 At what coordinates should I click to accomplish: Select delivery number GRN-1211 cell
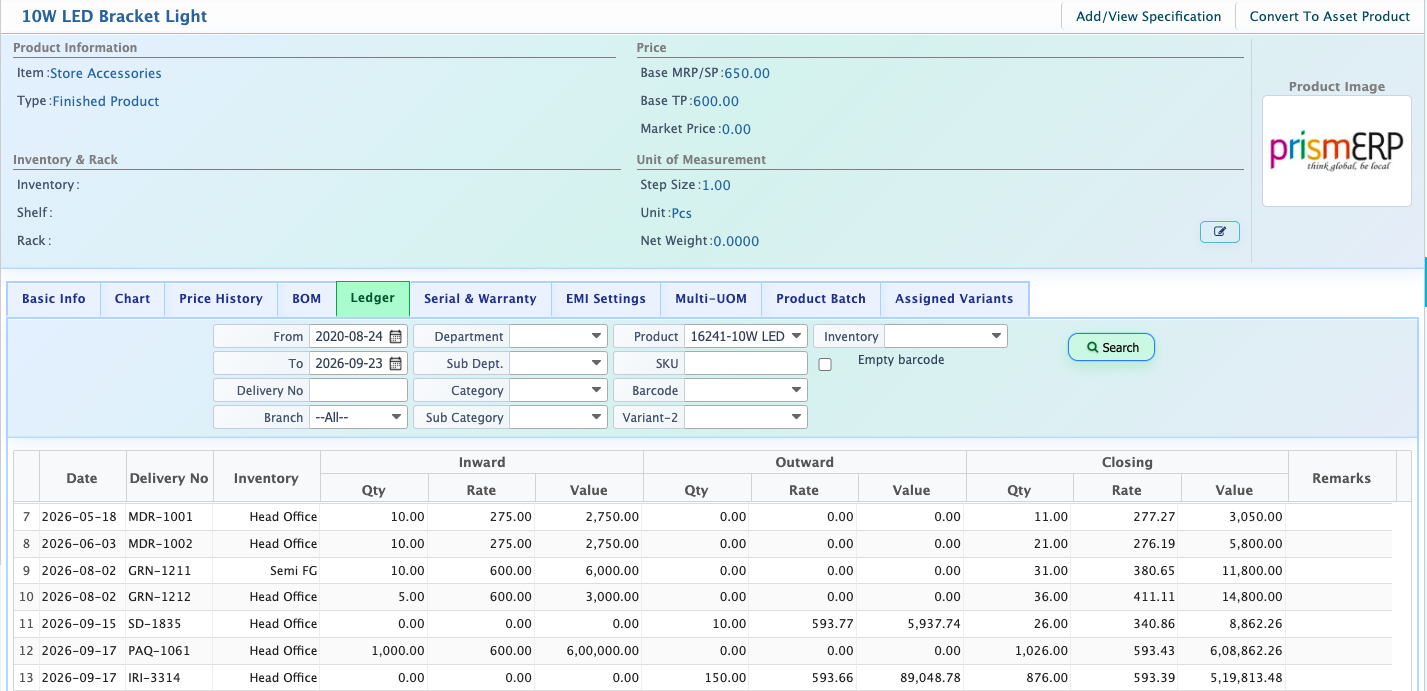169,571
